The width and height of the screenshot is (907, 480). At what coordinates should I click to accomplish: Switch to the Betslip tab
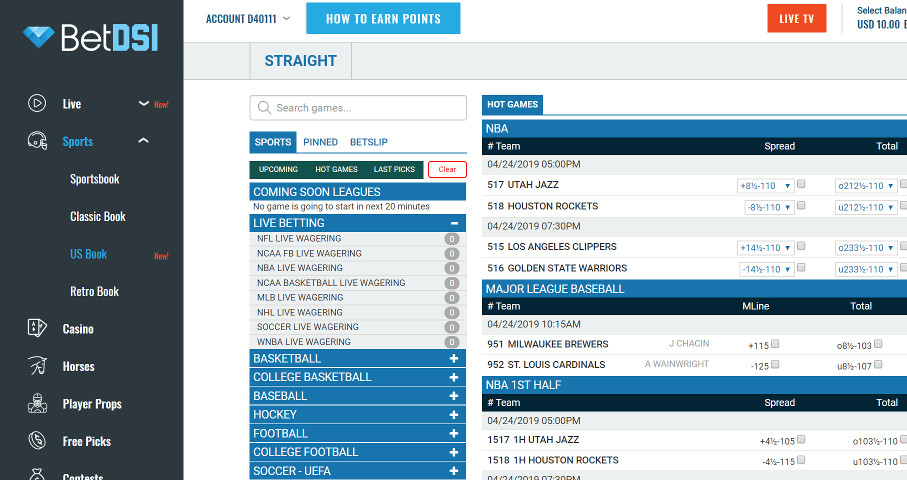(x=368, y=142)
